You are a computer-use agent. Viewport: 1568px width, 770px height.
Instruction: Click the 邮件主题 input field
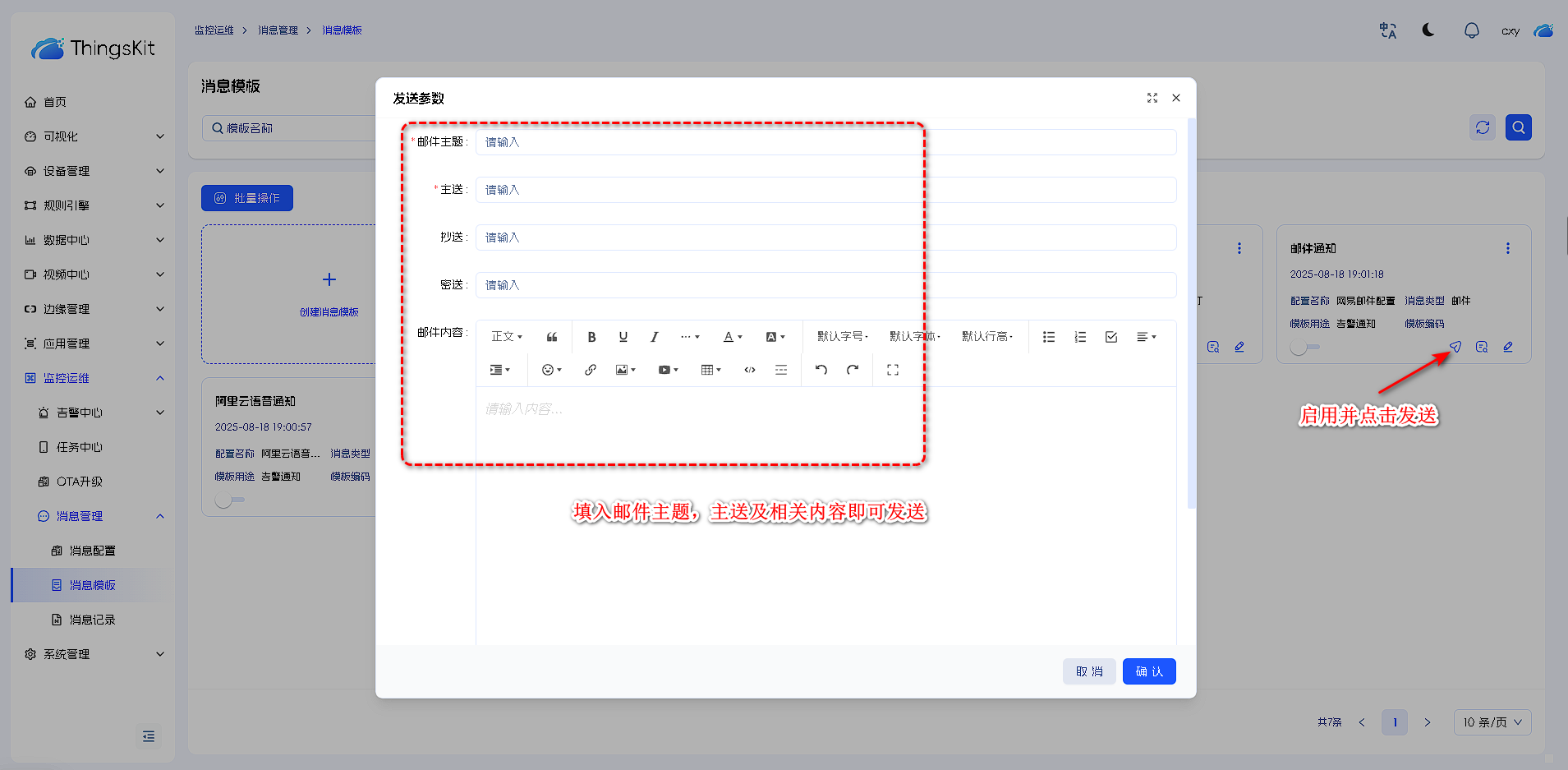click(825, 142)
